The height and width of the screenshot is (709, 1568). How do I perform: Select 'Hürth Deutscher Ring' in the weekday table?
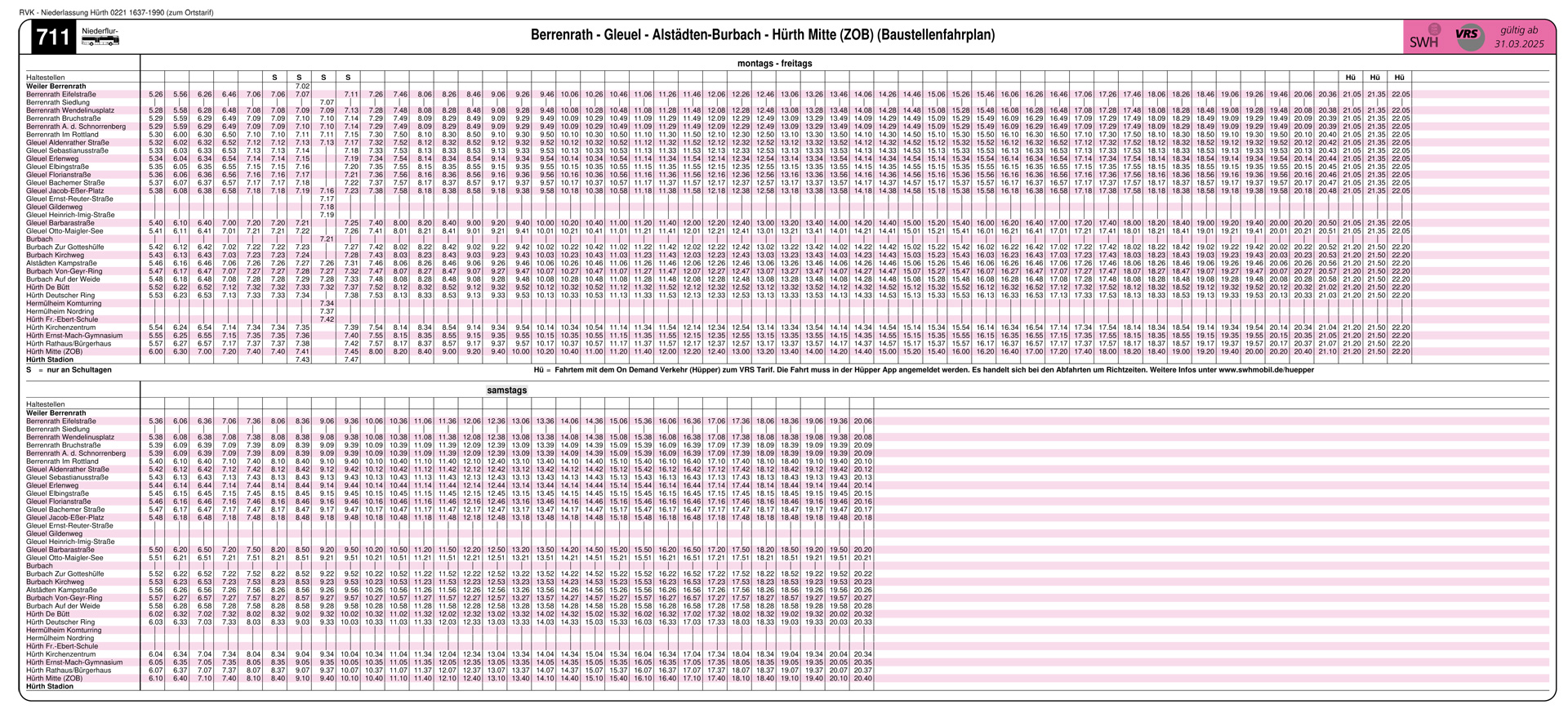60,296
